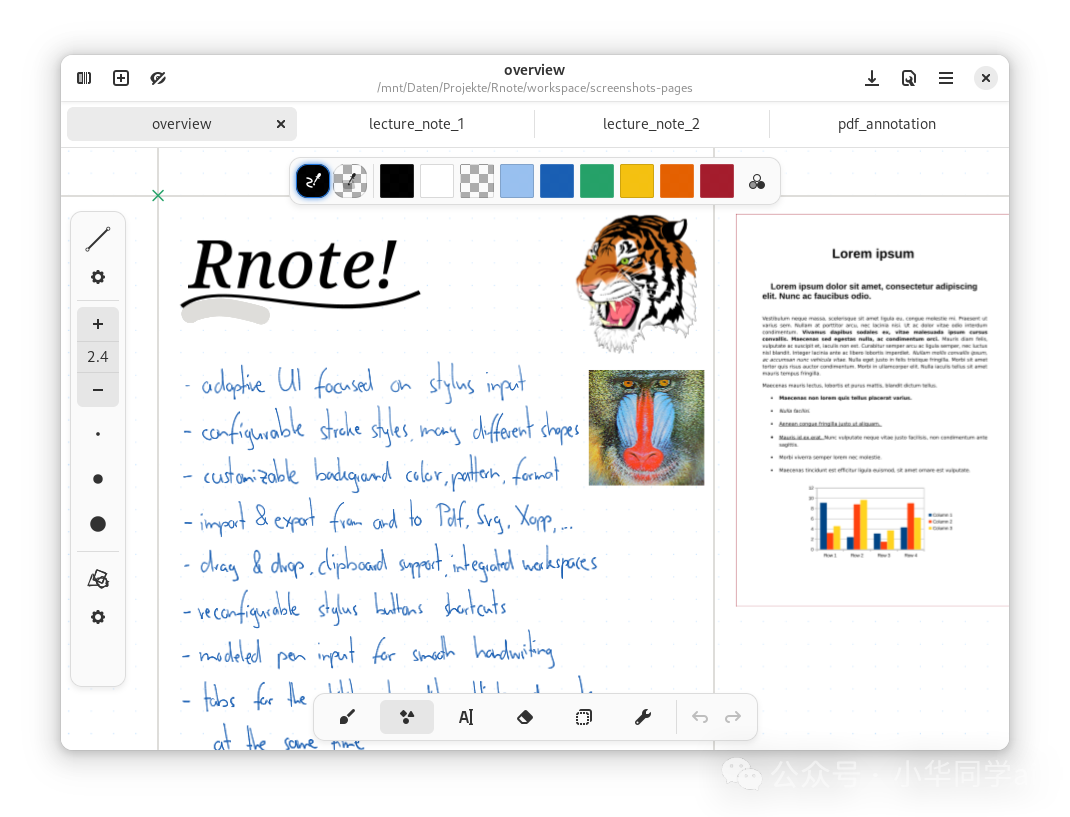
Task: Pick the green color swatch
Action: click(597, 181)
